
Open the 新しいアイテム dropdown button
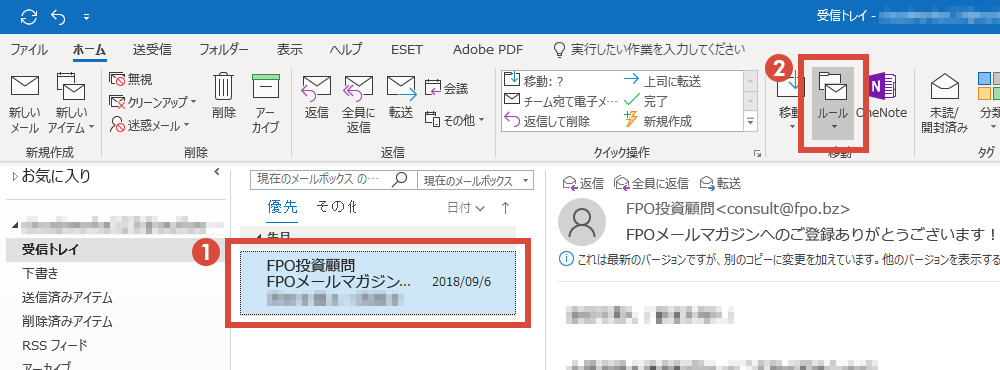point(71,103)
